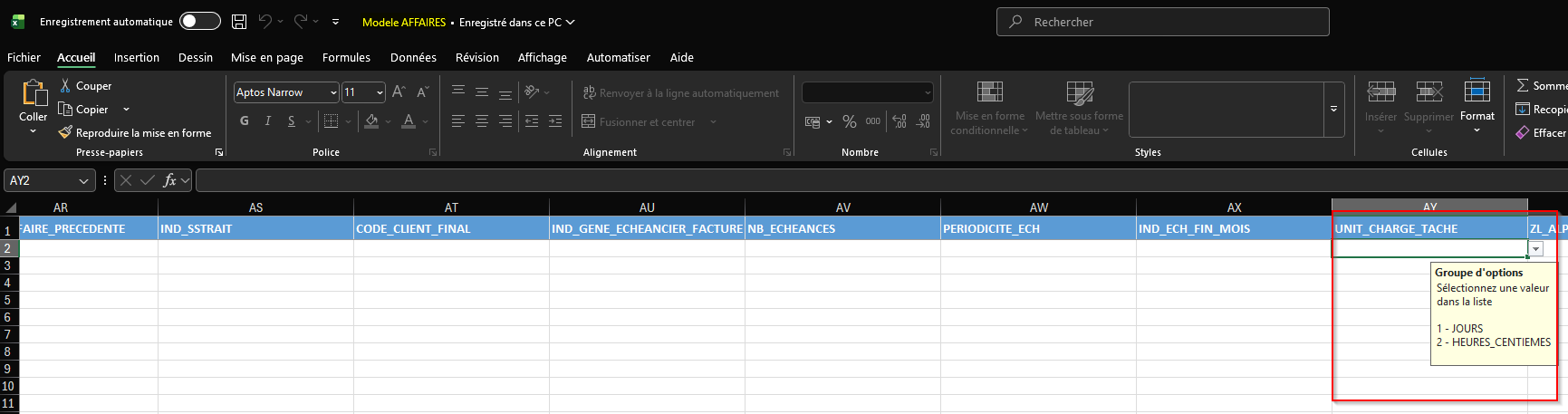Click Reproduire la mise en forme paintbrush
This screenshot has height=414, width=1568.
[65, 132]
